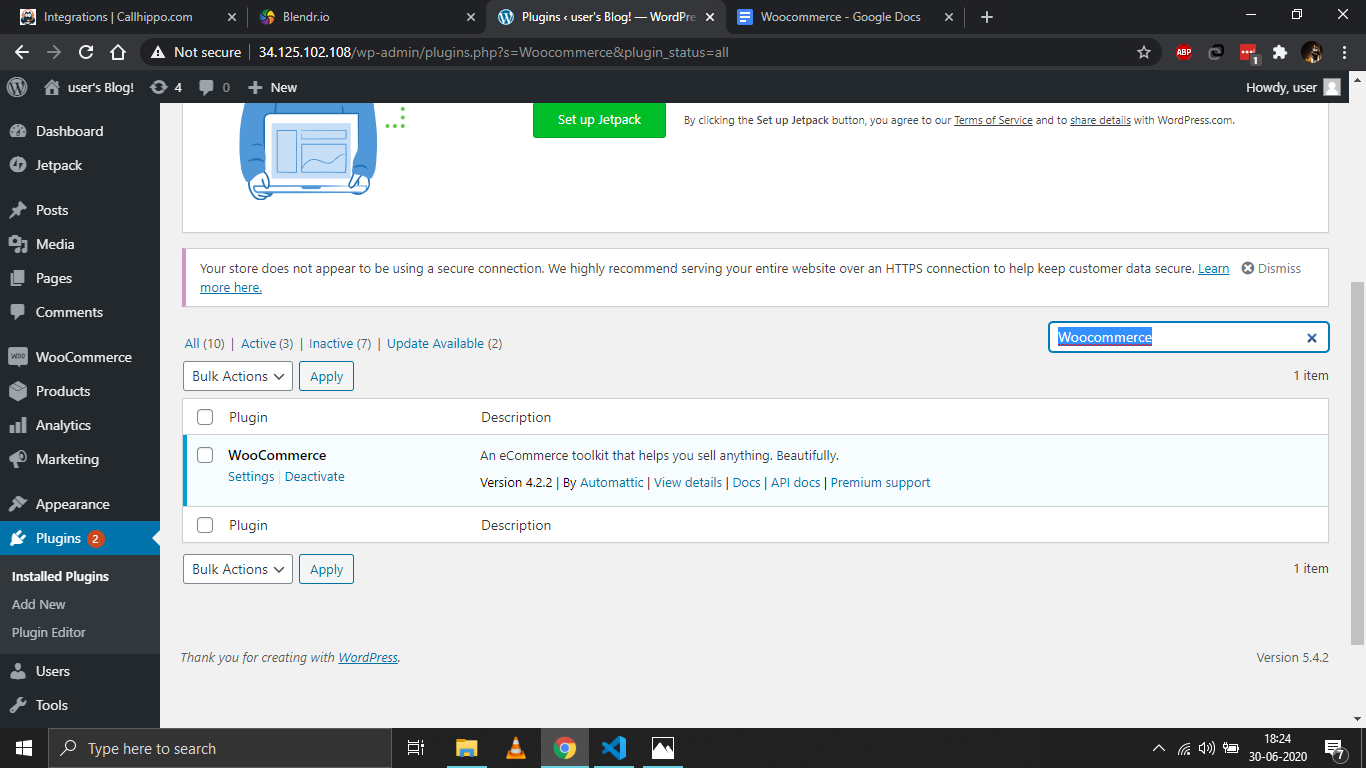Open Chrome three-dot menu
Image resolution: width=1366 pixels, height=768 pixels.
[x=1344, y=52]
